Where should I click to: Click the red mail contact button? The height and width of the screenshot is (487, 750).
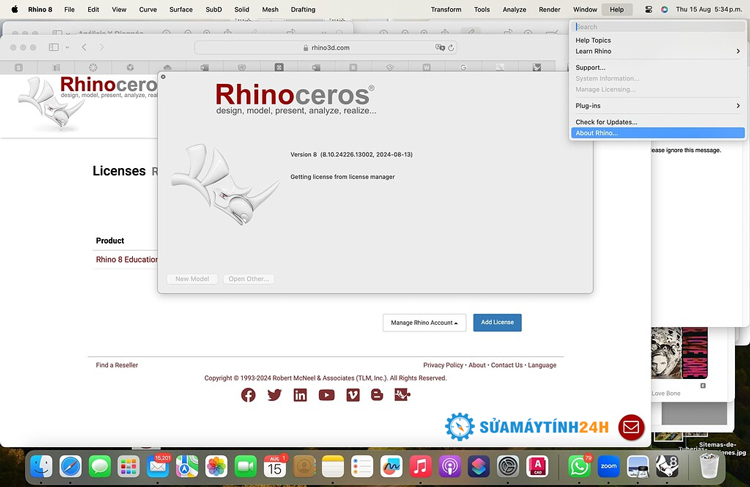[631, 427]
